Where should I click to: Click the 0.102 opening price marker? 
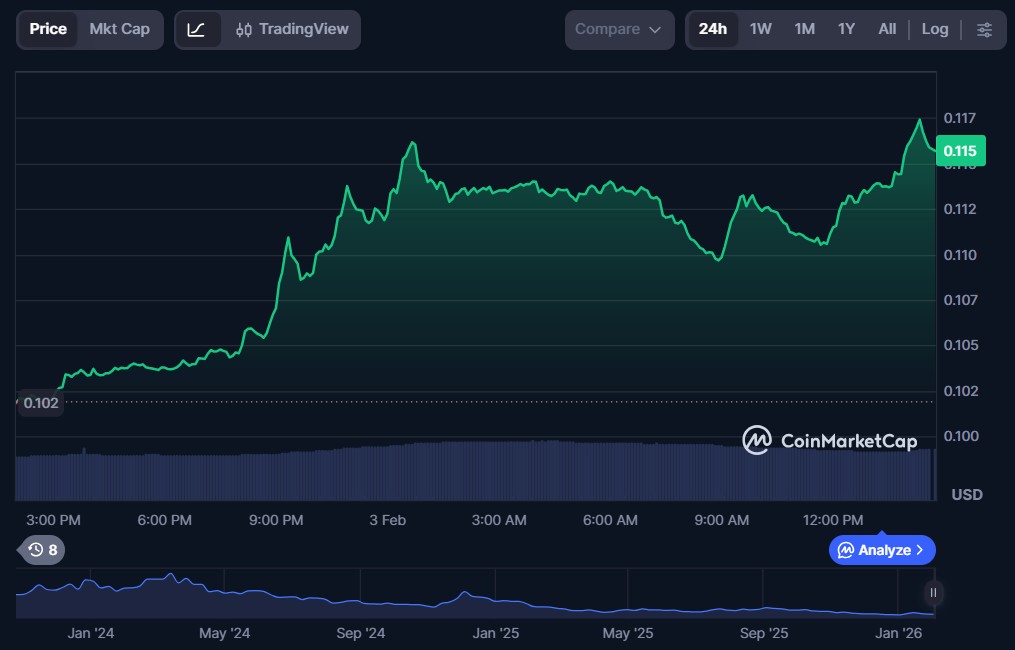pyautogui.click(x=41, y=403)
